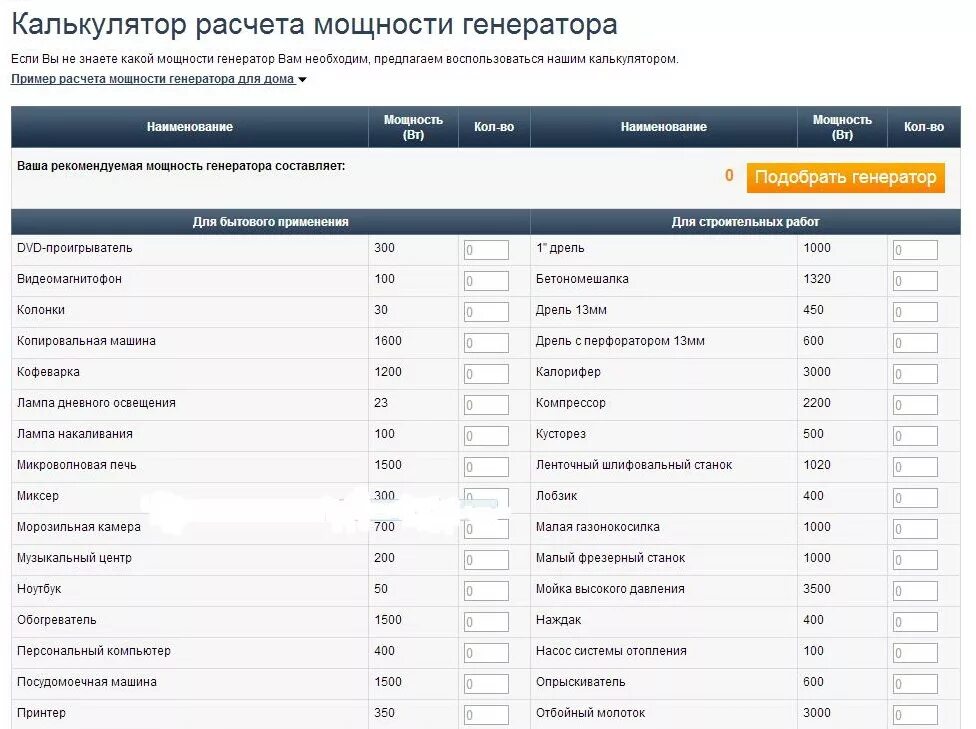Image resolution: width=976 pixels, height=729 pixels.
Task: Click quantity field for 1" дрель
Action: pos(915,250)
